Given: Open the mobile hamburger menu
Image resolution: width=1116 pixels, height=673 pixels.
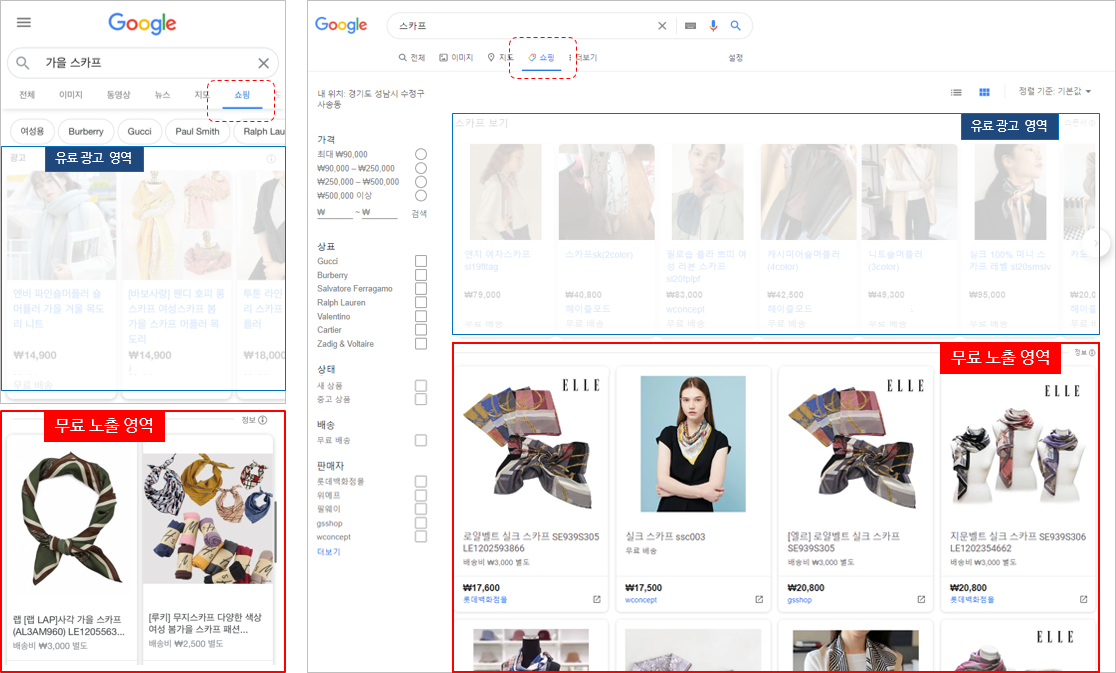Looking at the screenshot, I should click(24, 23).
